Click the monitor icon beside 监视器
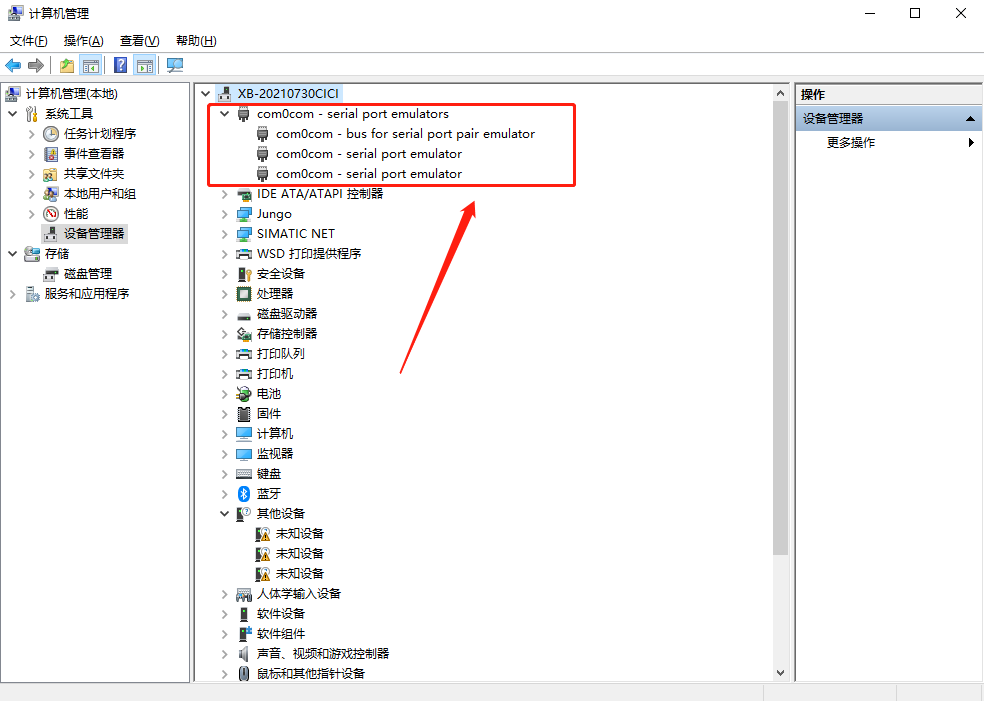This screenshot has height=701, width=984. point(243,454)
